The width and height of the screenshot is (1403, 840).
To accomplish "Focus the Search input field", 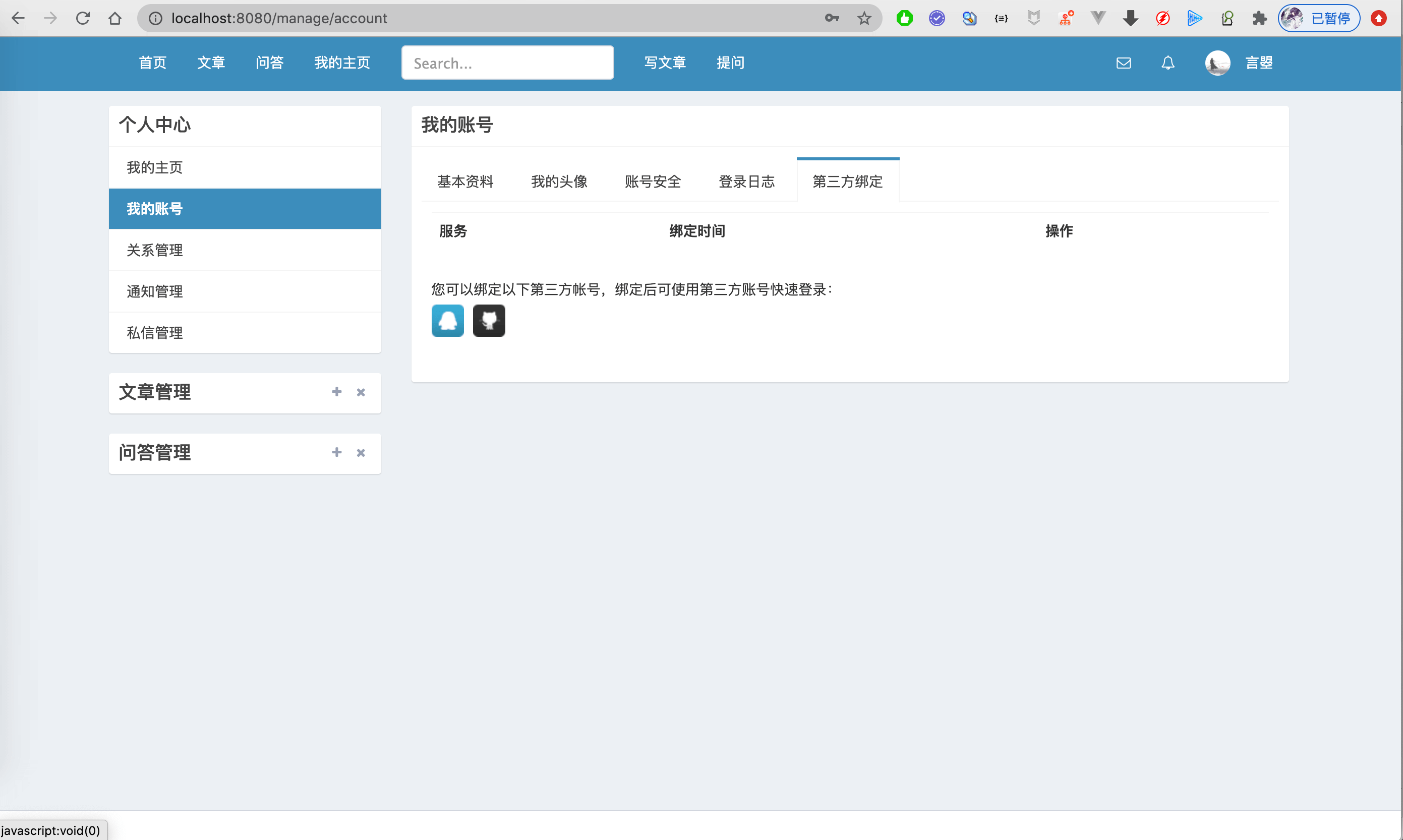I will [507, 63].
